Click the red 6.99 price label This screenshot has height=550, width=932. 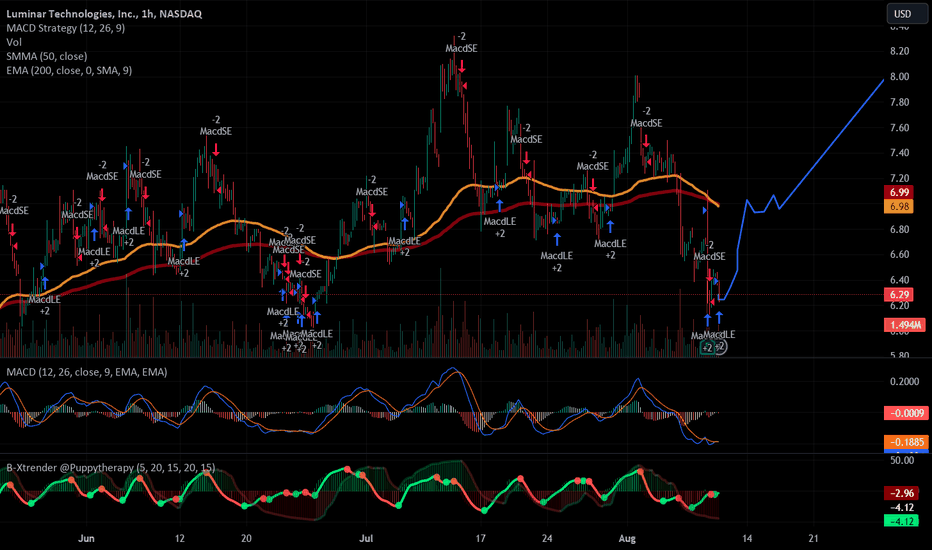[899, 192]
